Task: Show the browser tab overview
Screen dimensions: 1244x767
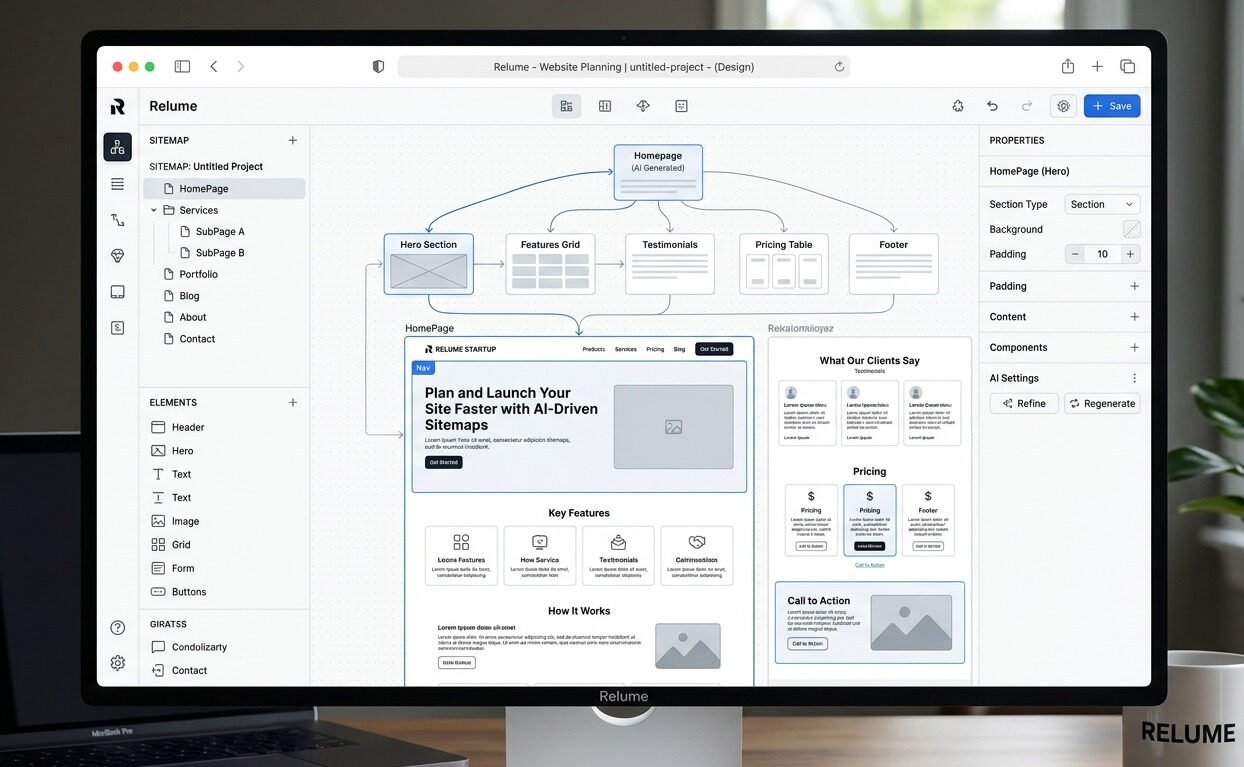Action: [1127, 66]
